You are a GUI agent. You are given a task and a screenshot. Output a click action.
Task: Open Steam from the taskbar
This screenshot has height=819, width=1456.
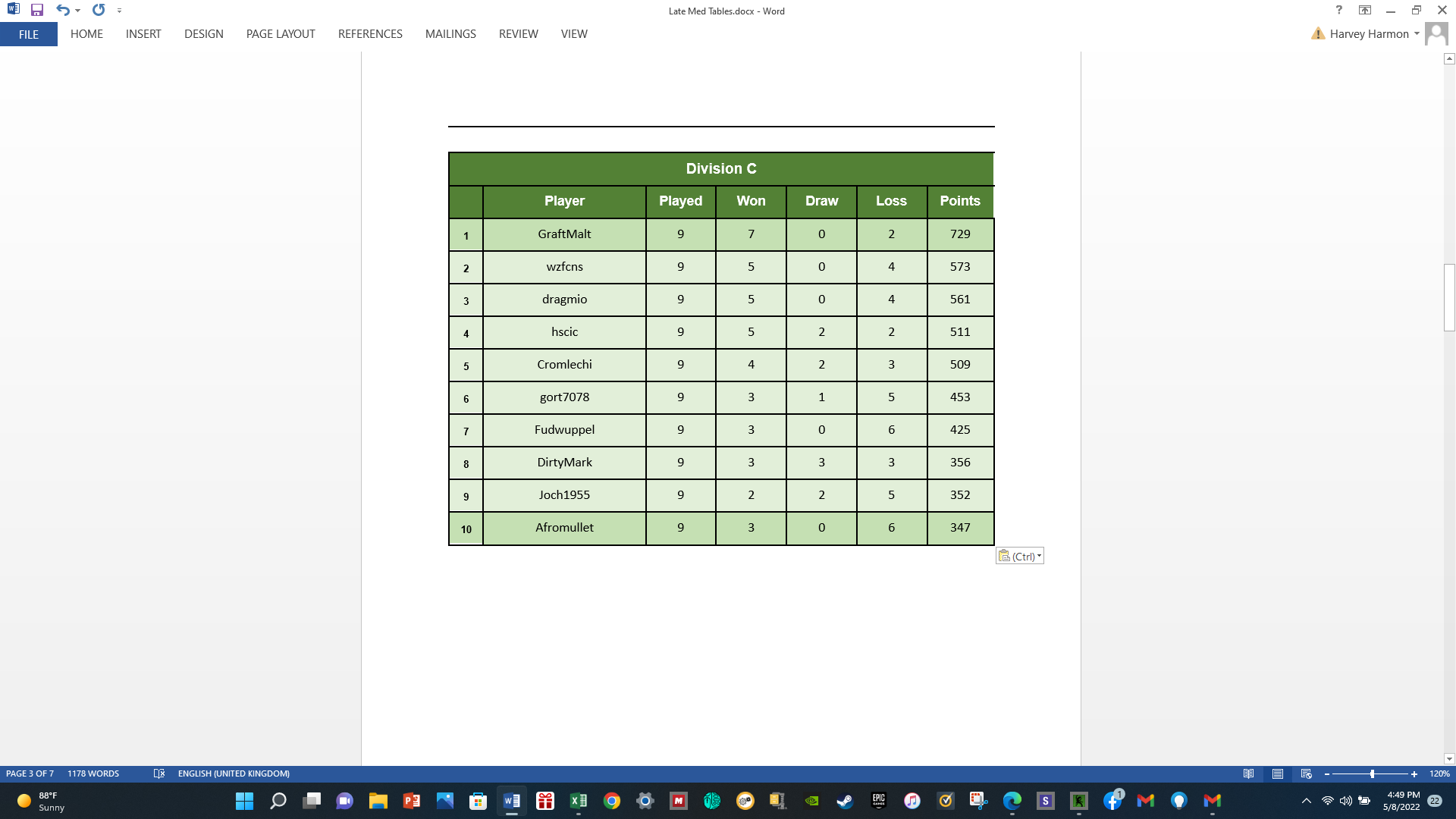click(845, 801)
